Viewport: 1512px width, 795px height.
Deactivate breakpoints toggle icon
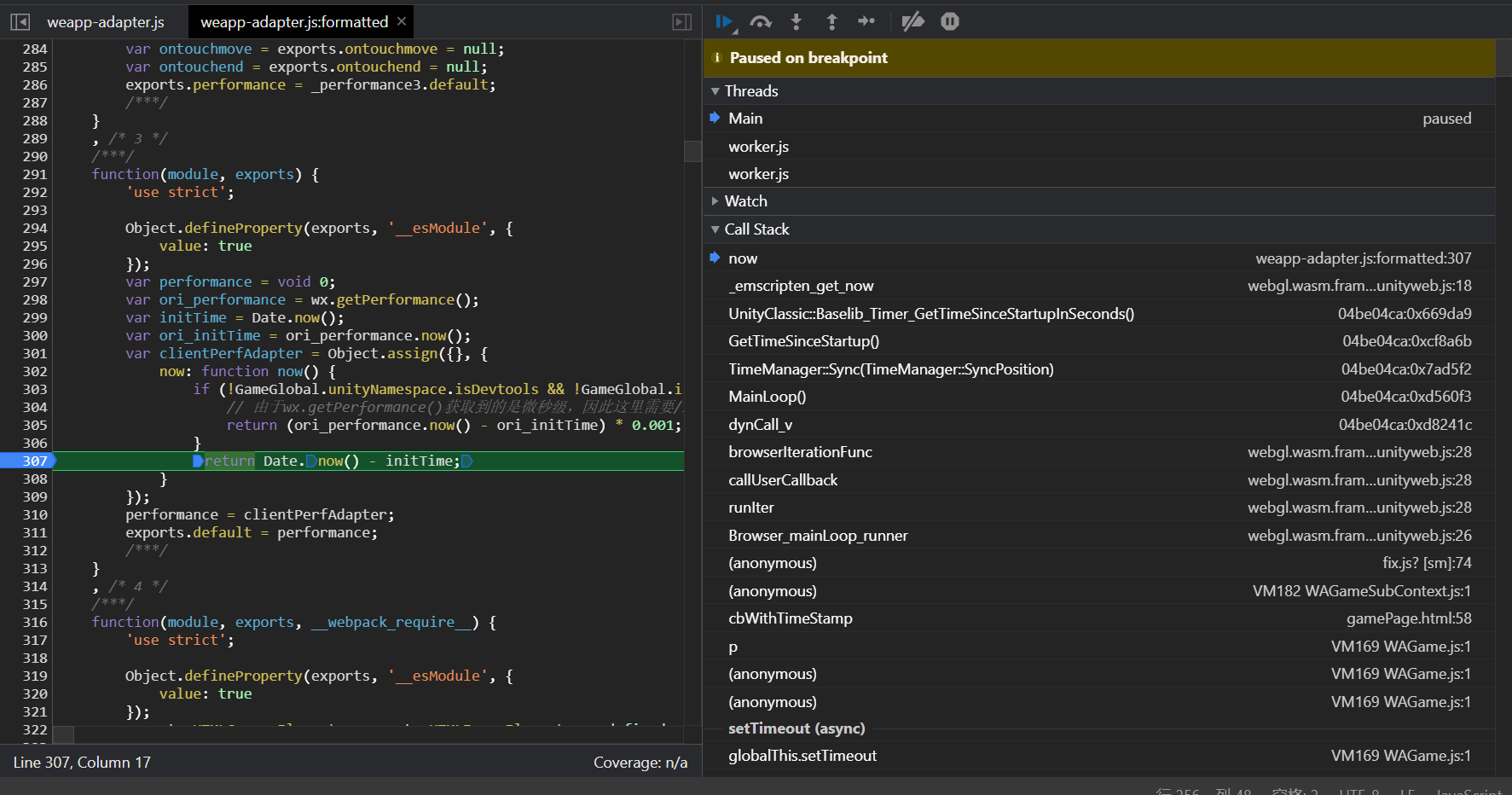click(913, 21)
